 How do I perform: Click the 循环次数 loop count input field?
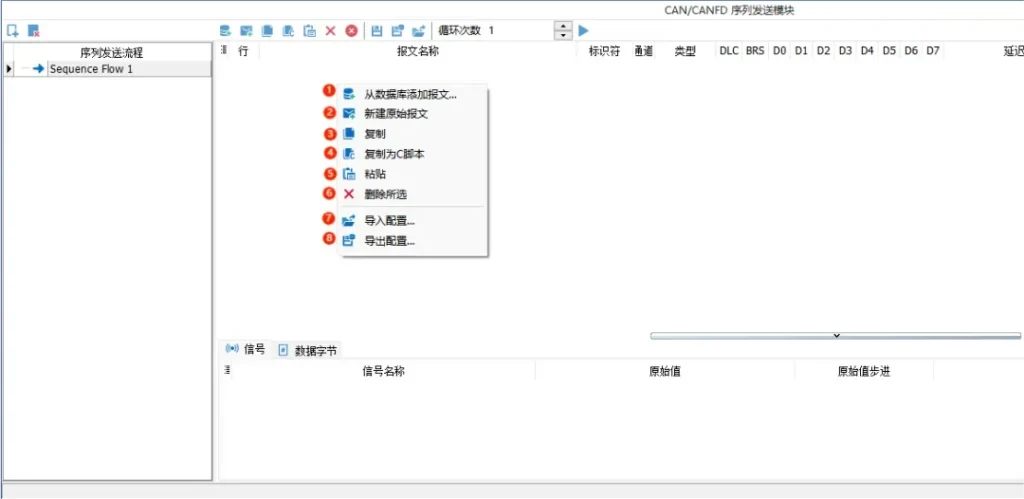click(518, 31)
